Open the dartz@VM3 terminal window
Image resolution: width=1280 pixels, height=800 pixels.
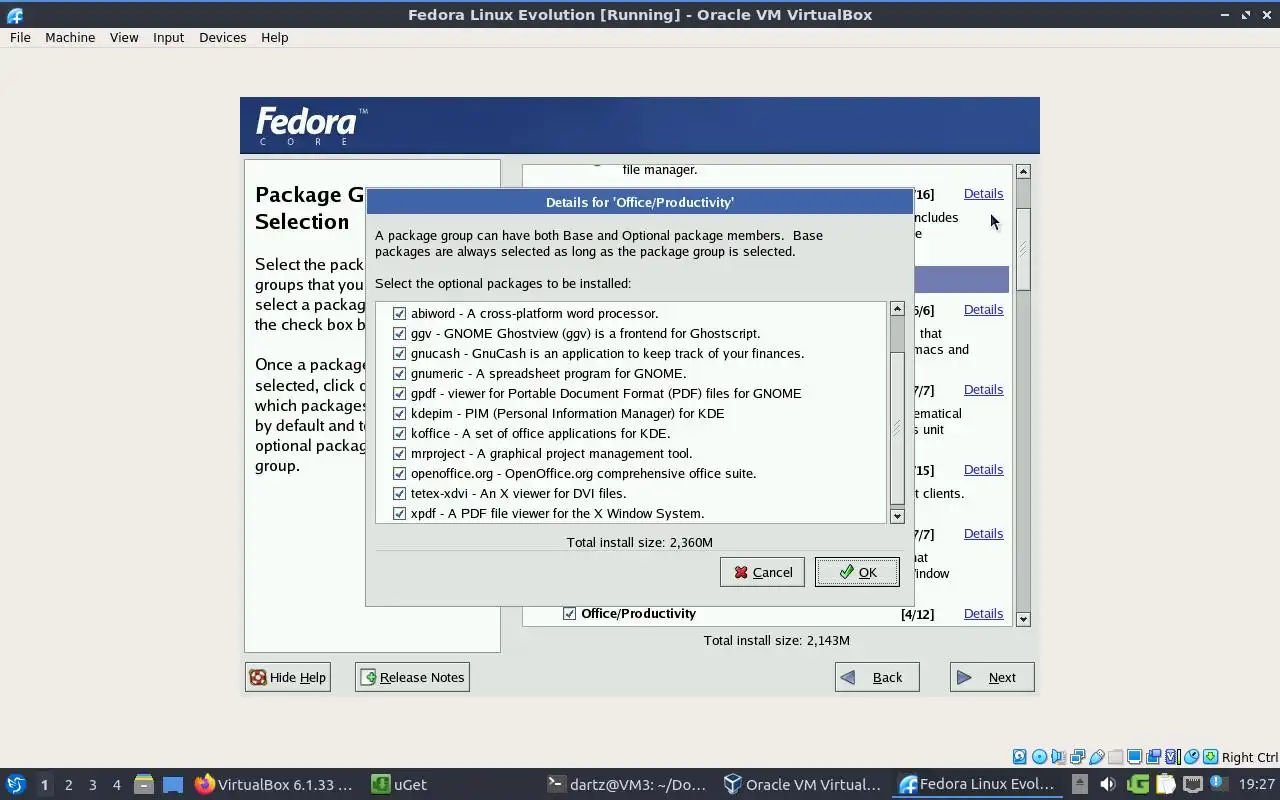coord(628,784)
